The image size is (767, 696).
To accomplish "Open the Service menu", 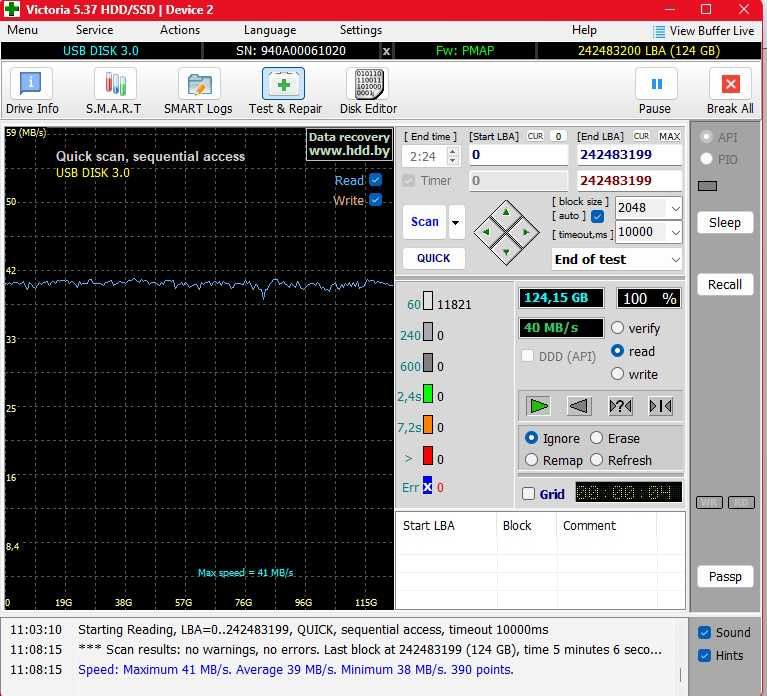I will pos(94,30).
